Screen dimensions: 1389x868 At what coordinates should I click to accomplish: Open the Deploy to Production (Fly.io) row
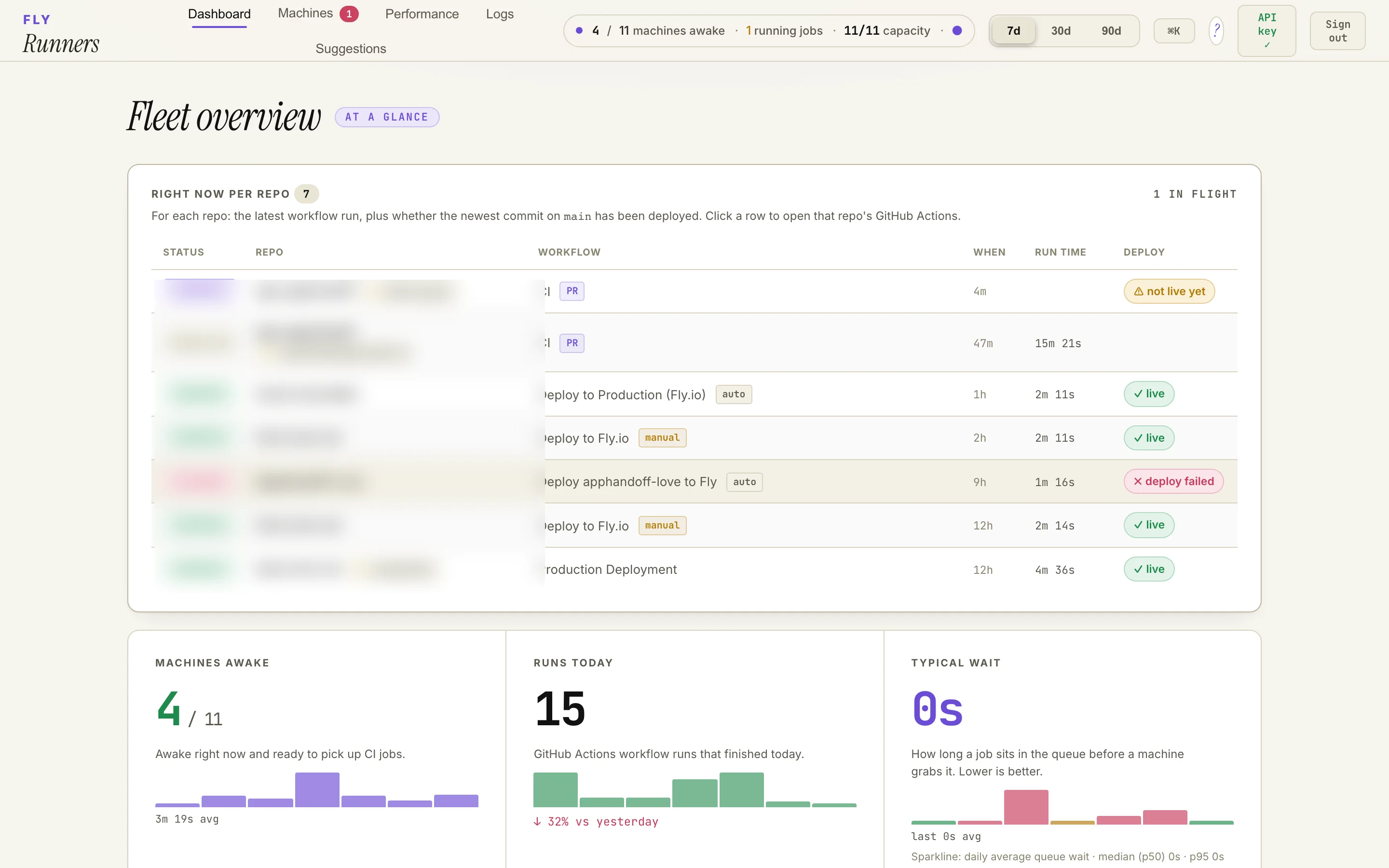point(624,394)
